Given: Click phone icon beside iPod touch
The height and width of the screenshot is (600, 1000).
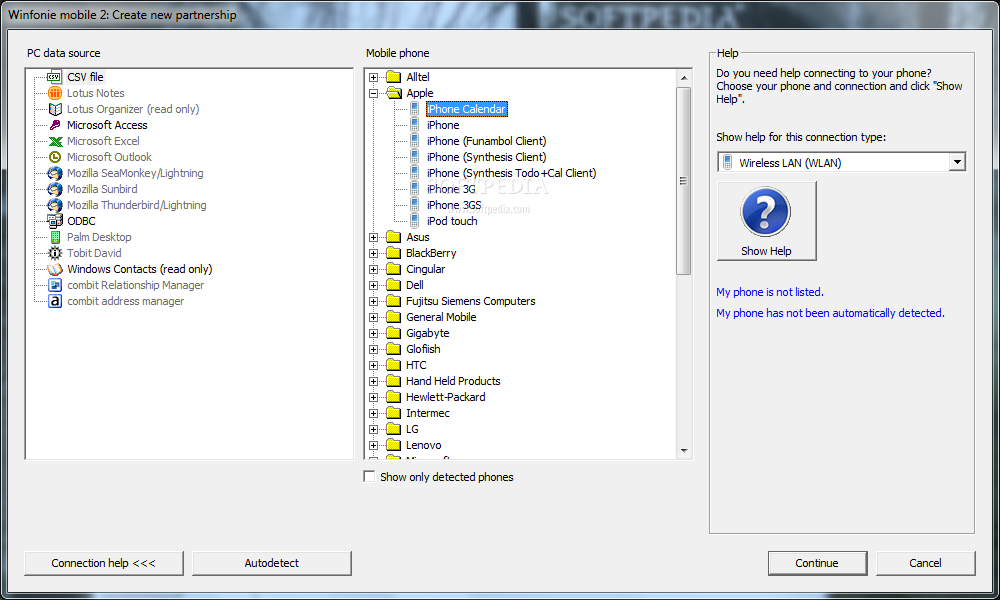Looking at the screenshot, I should (x=415, y=221).
